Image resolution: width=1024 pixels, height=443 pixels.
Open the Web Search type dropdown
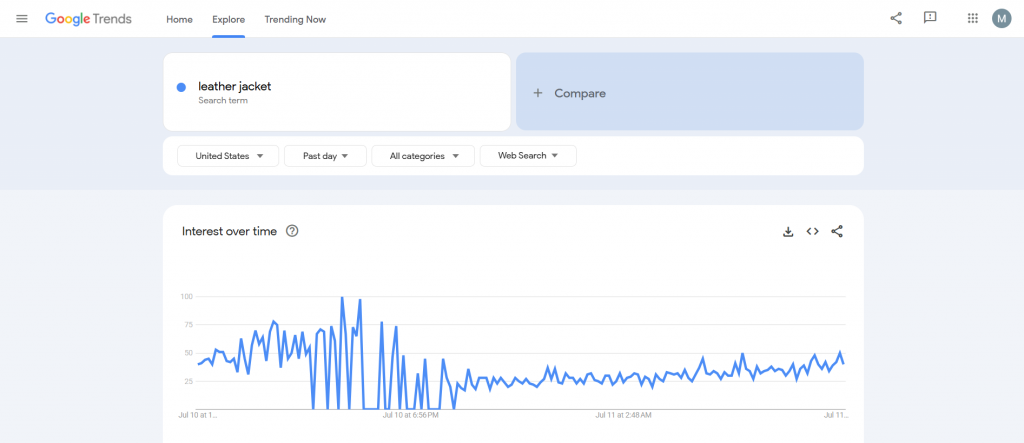[x=528, y=156]
